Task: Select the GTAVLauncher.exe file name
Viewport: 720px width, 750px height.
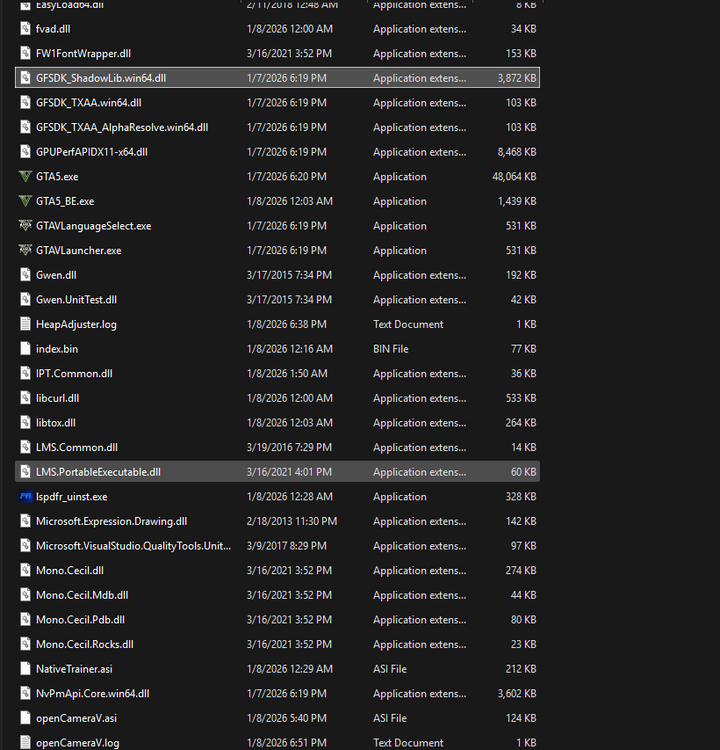Action: point(78,250)
